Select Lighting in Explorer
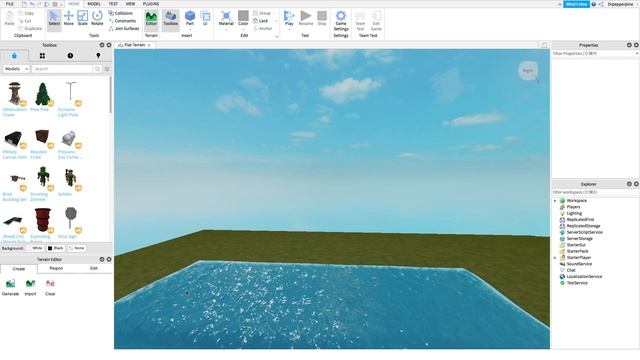 pyautogui.click(x=574, y=213)
